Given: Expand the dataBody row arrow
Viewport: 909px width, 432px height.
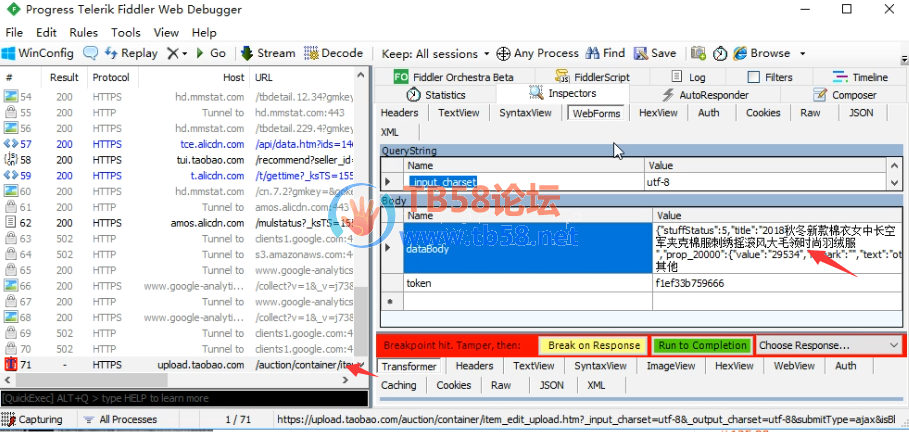Looking at the screenshot, I should pyautogui.click(x=387, y=248).
